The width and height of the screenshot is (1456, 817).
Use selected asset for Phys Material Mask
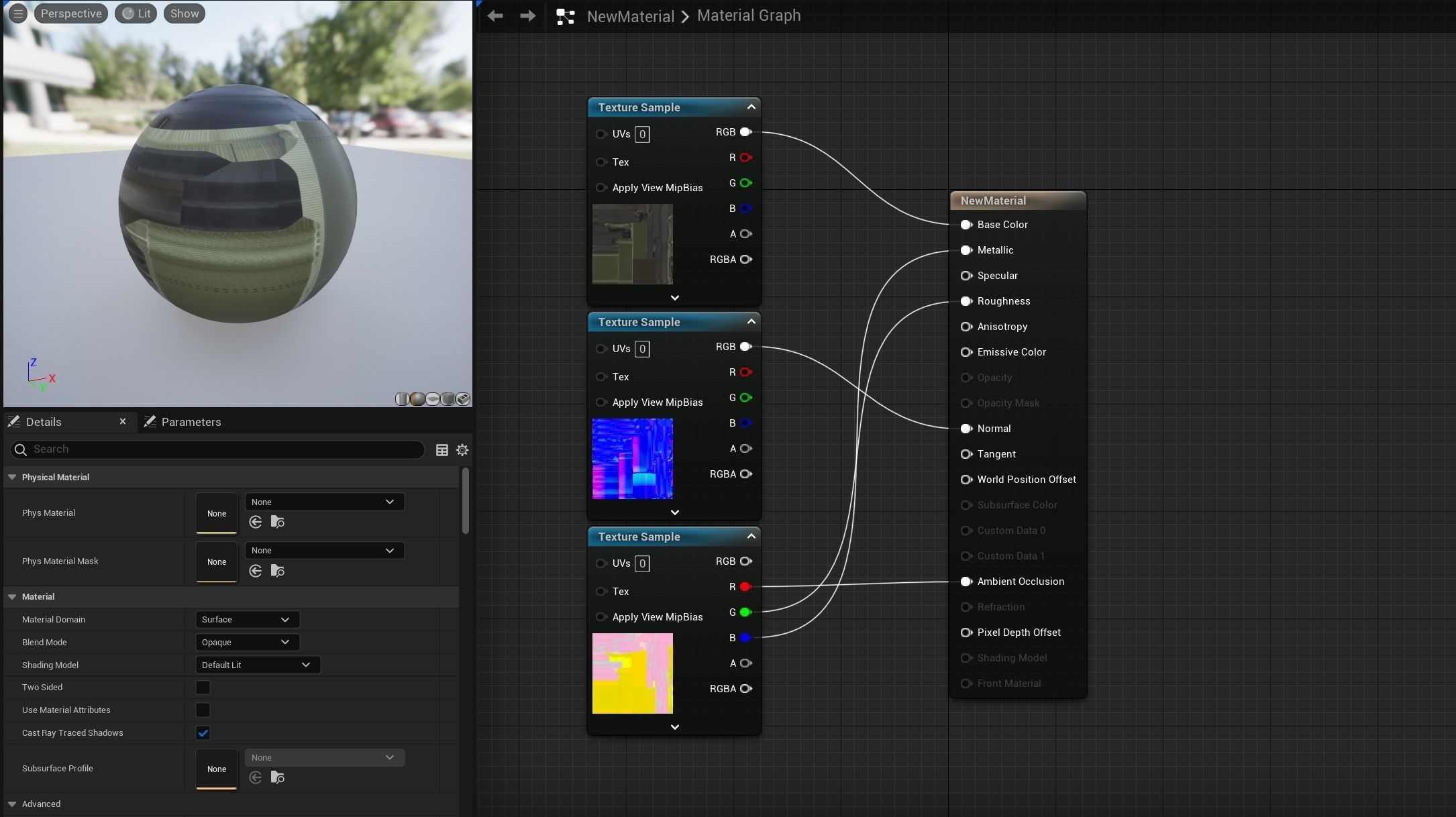tap(255, 571)
